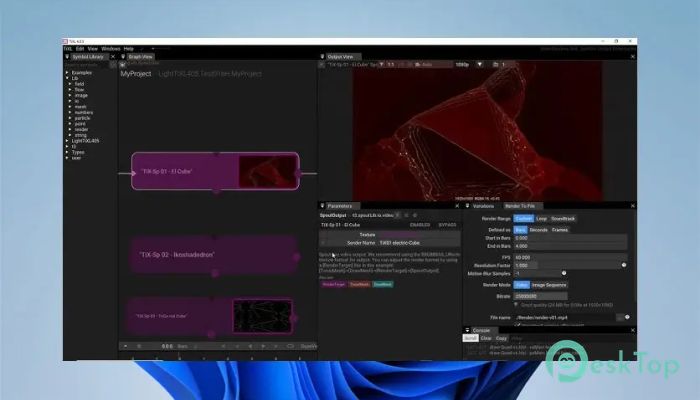Set Render Range to Soundtrack
Image resolution: width=700 pixels, height=400 pixels.
click(x=563, y=219)
